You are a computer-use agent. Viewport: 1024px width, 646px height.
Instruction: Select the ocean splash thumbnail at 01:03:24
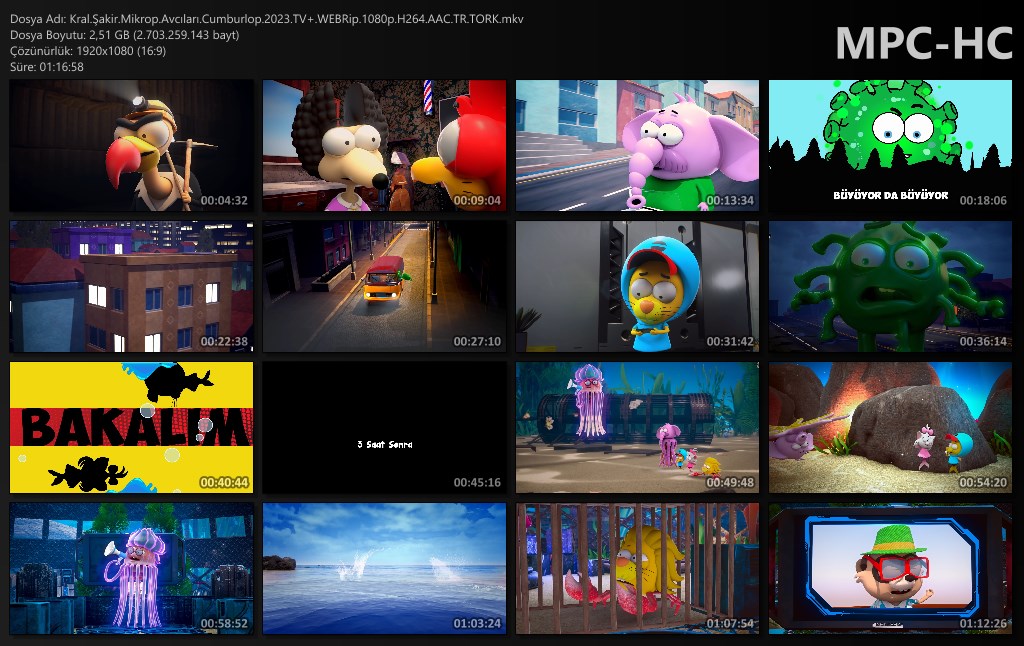pos(384,568)
